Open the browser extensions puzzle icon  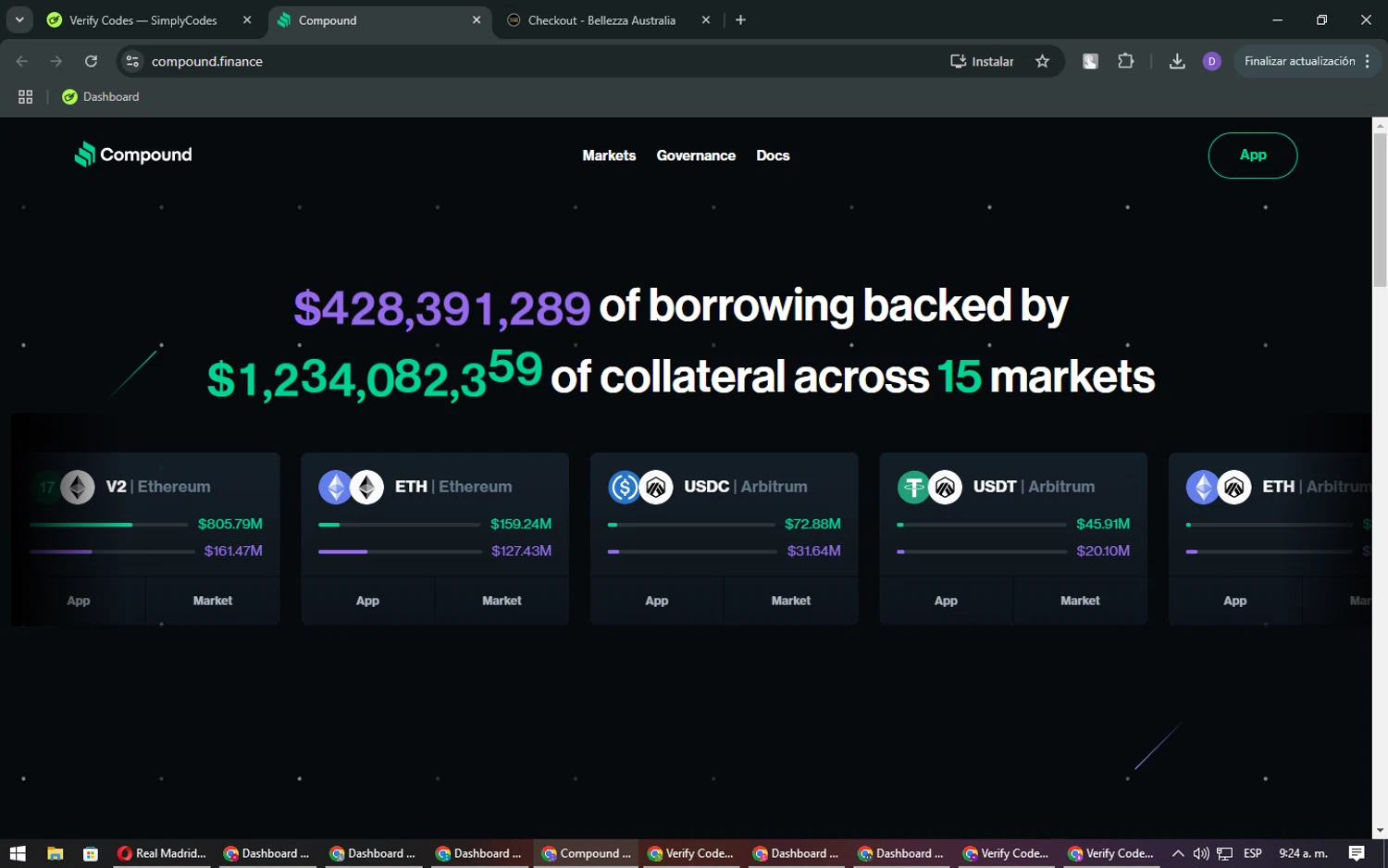tap(1125, 61)
